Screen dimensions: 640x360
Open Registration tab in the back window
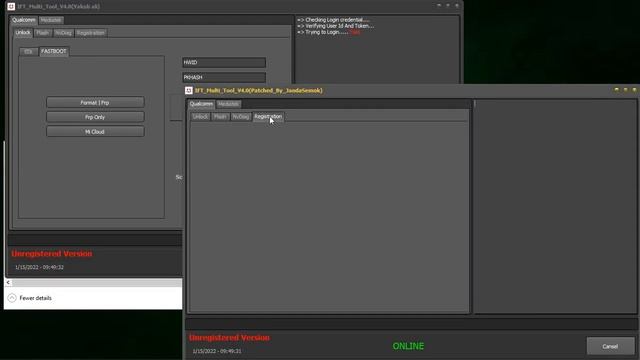91,33
